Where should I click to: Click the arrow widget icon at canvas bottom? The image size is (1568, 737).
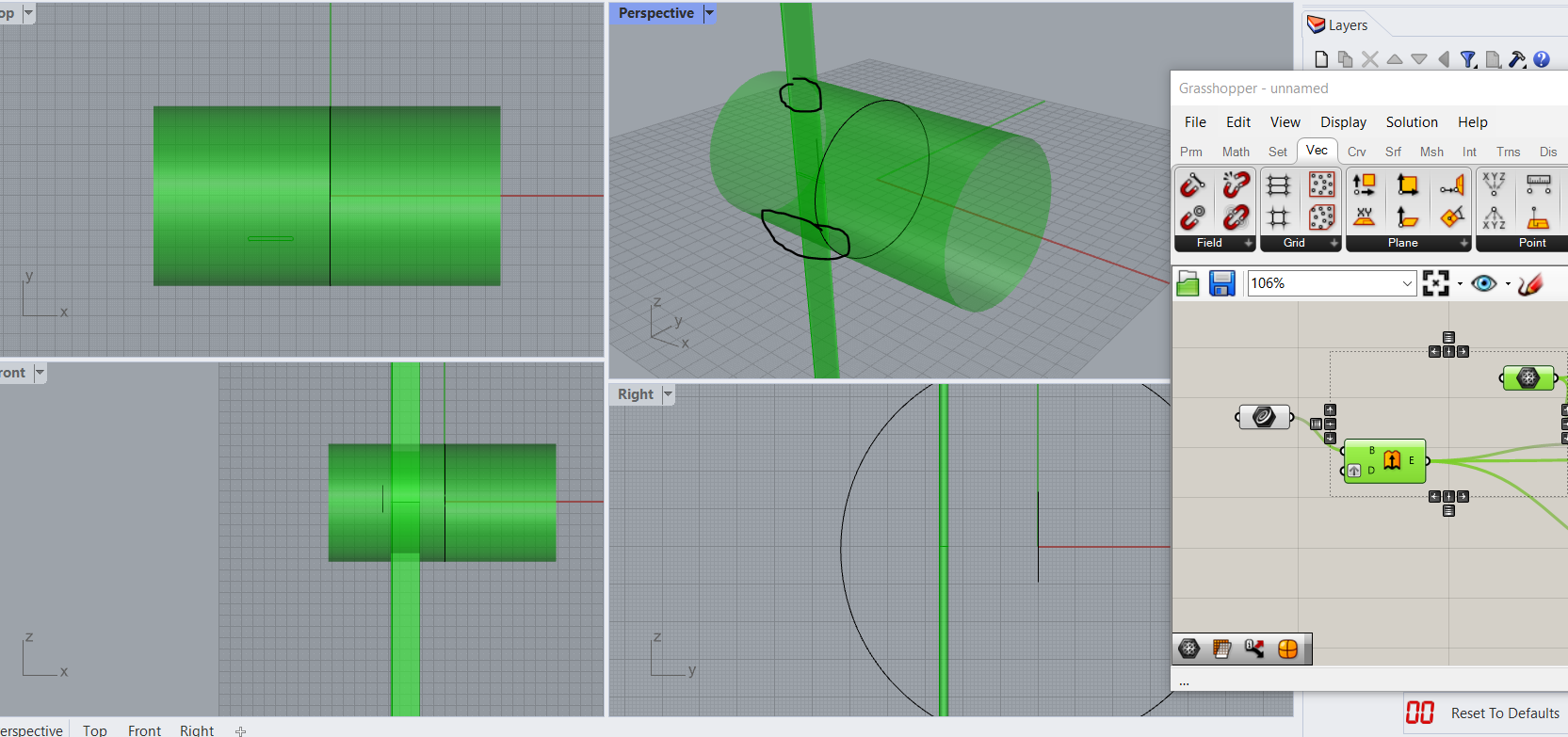point(1254,649)
